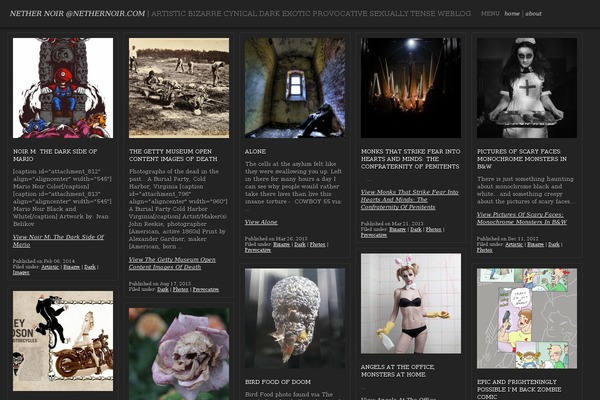The width and height of the screenshot is (600, 400).
Task: Select Artistic tag under Scary Faces post
Action: (514, 245)
